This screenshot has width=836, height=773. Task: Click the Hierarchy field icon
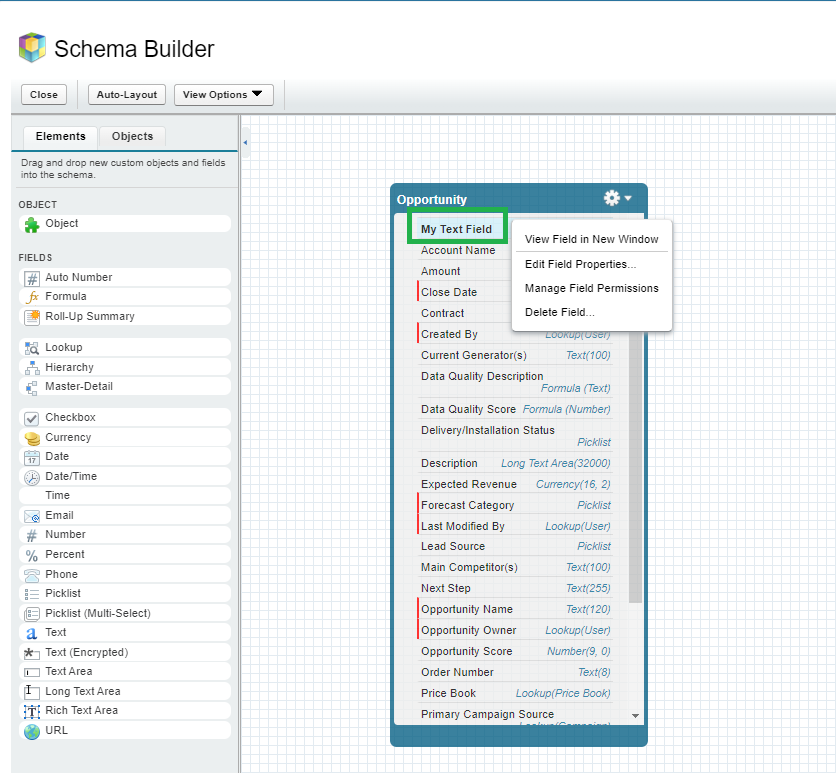[32, 368]
